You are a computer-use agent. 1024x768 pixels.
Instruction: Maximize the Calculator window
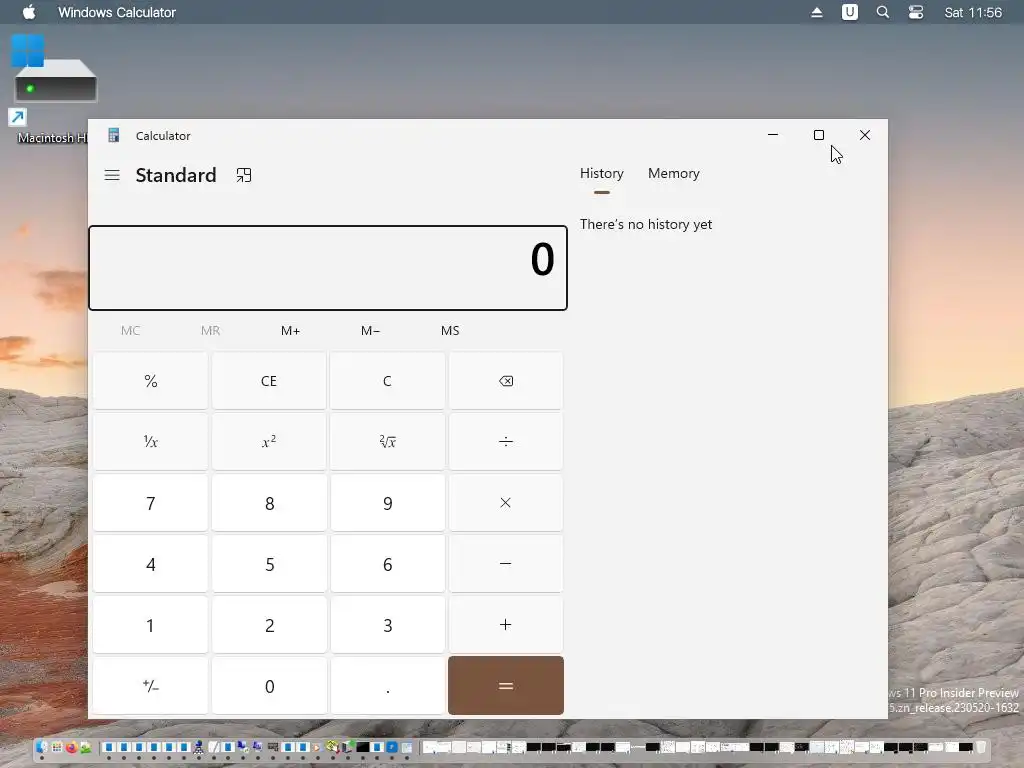click(818, 135)
